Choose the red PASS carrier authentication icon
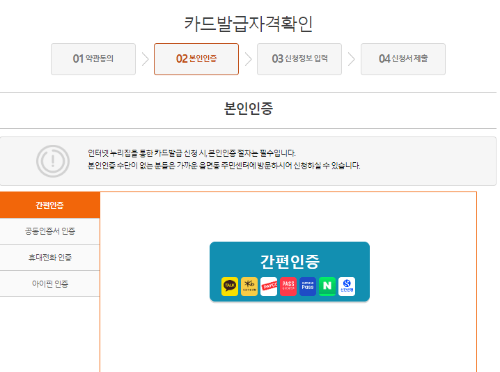500x372 pixels. click(288, 286)
